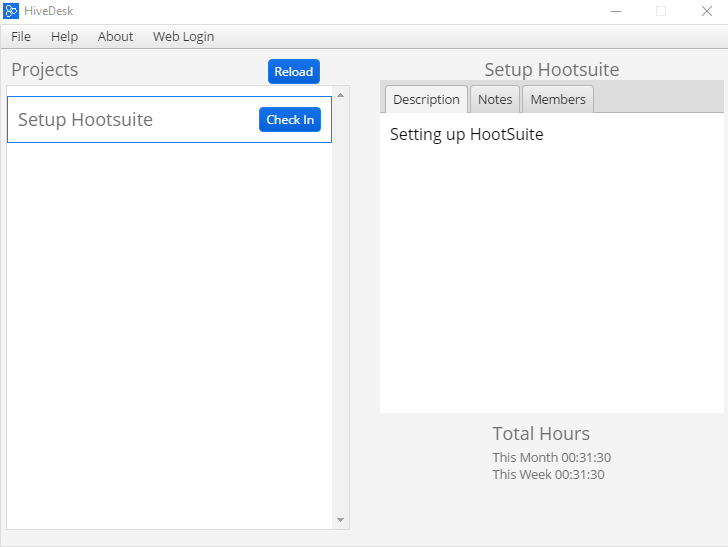Open the About menu
The image size is (728, 547).
[115, 37]
